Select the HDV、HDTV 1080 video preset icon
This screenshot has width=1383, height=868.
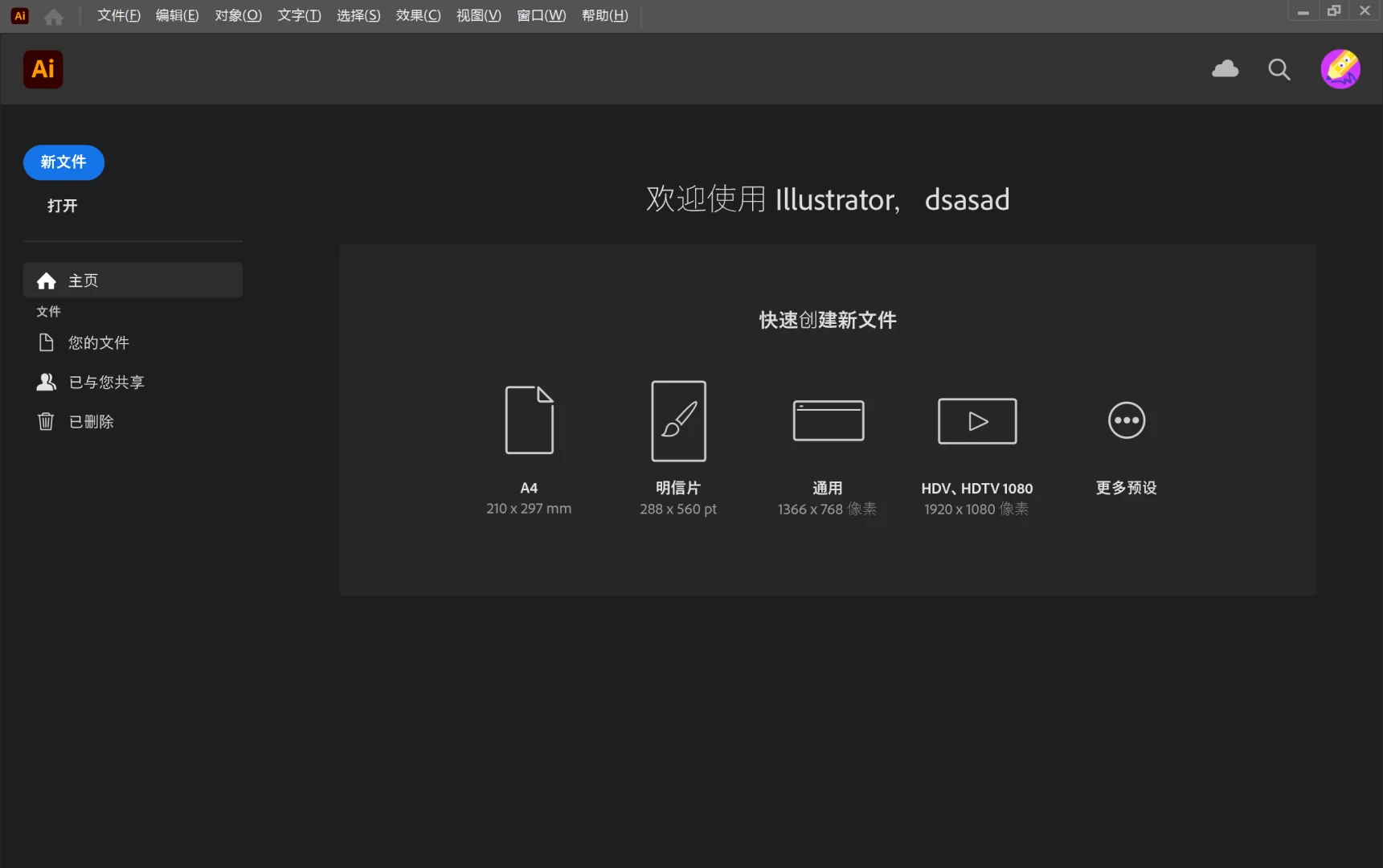tap(976, 420)
